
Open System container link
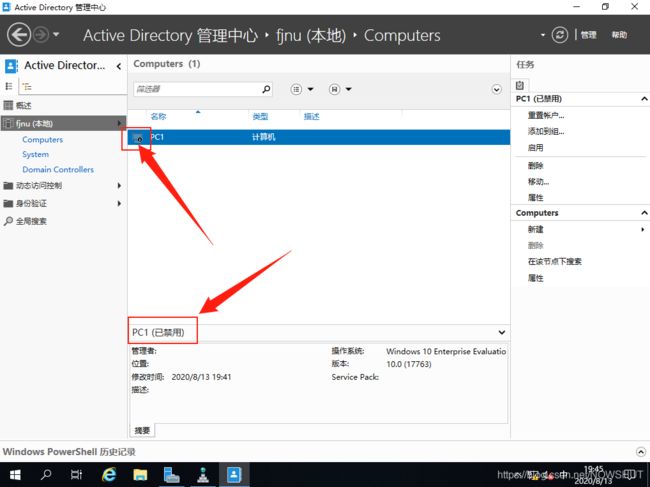[36, 154]
